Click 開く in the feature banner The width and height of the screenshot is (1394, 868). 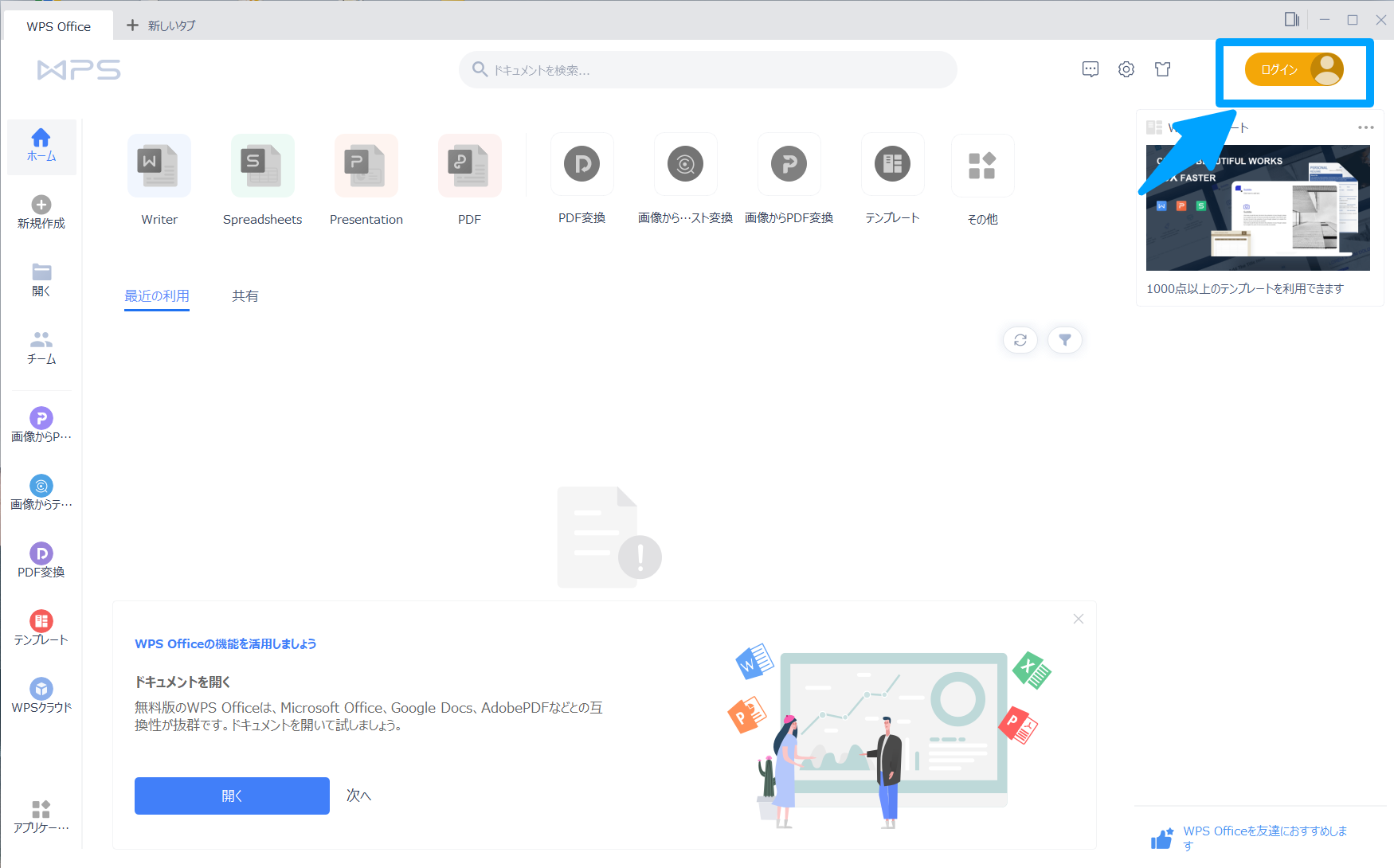[232, 796]
